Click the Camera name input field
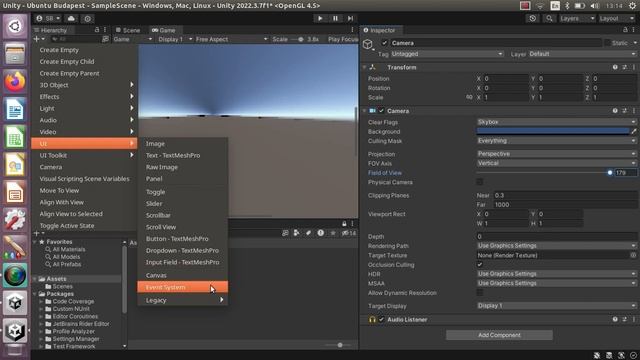The height and width of the screenshot is (360, 640). point(496,43)
